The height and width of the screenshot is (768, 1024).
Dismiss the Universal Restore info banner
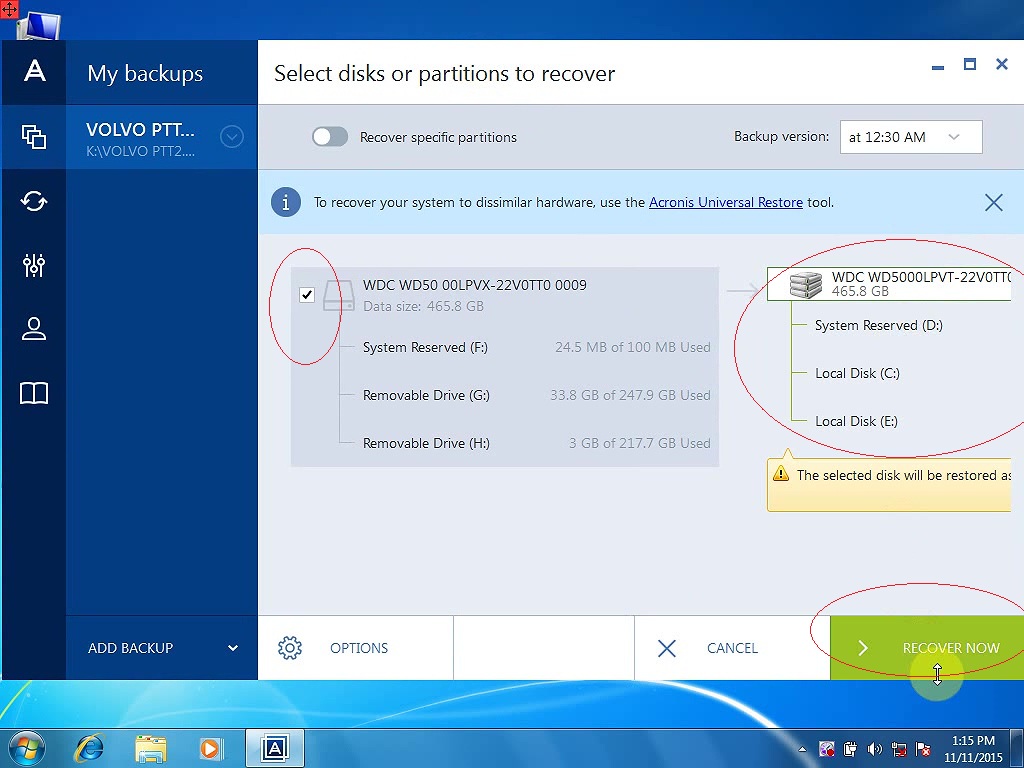(993, 202)
